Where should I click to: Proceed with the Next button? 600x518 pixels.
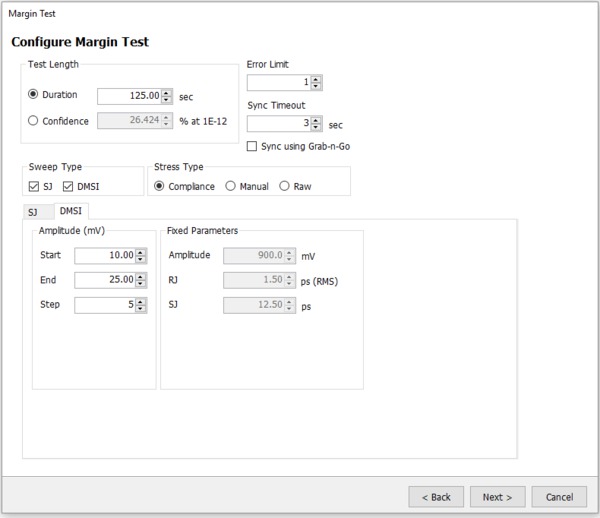coord(497,497)
